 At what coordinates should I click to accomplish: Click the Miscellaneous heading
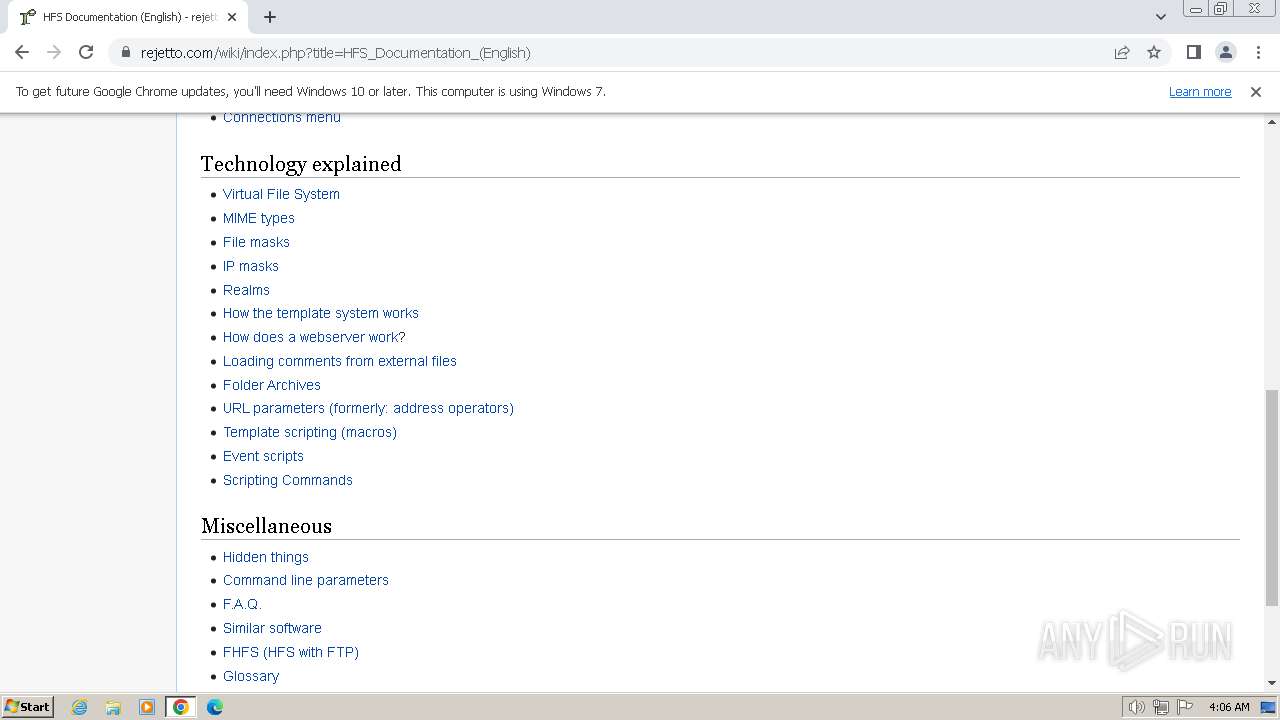pos(266,526)
